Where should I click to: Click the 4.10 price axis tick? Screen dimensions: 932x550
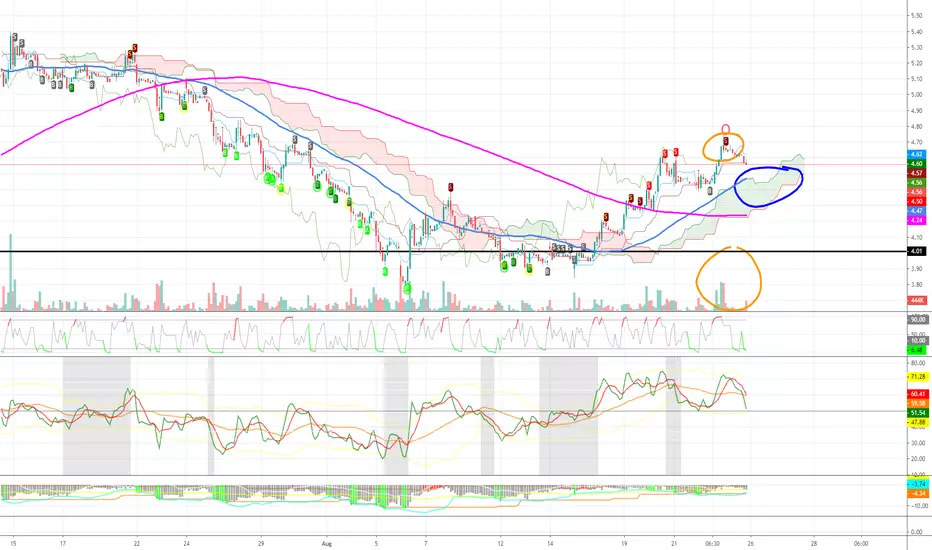tap(917, 237)
